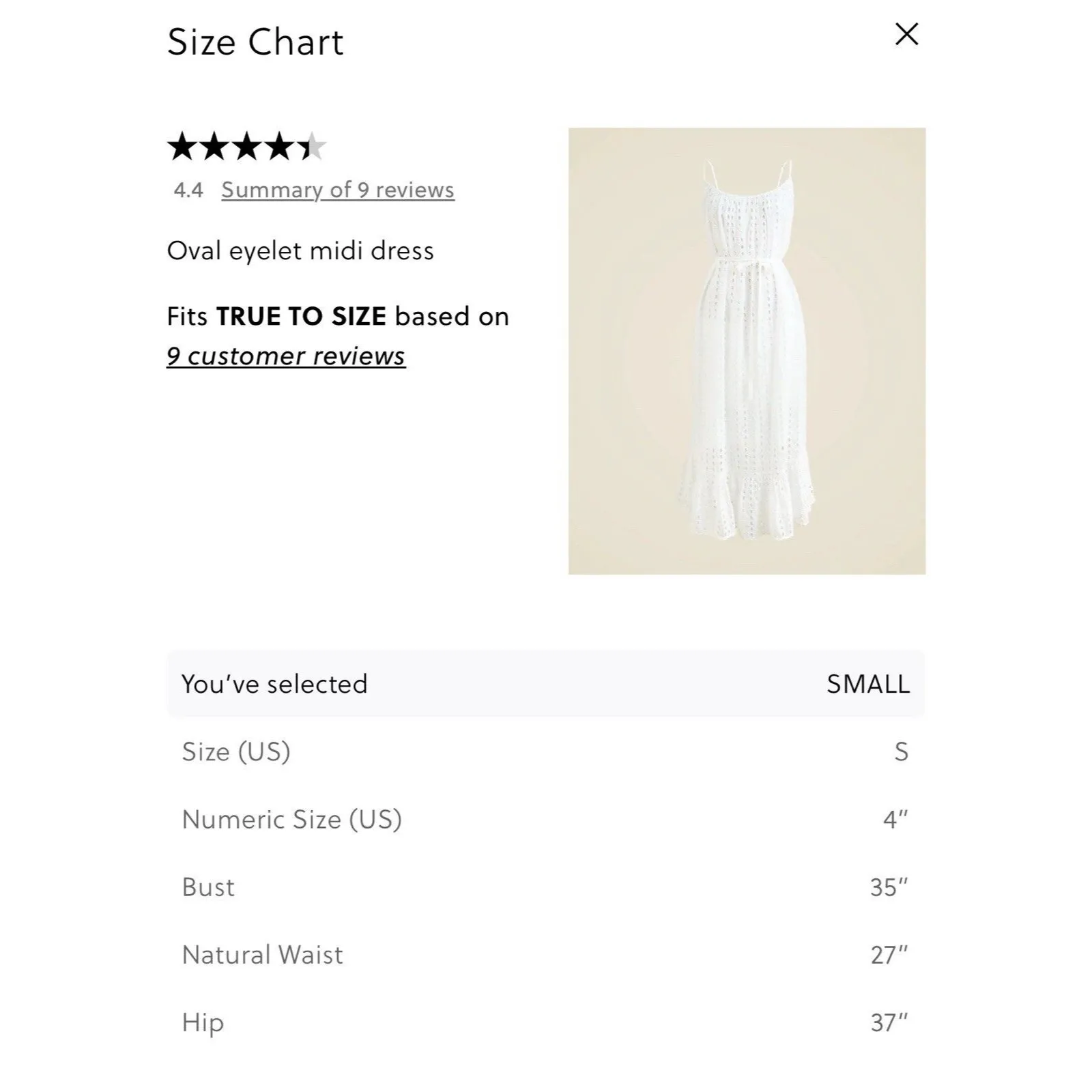Select the Natural Waist row
This screenshot has height=1092, width=1092.
click(x=261, y=955)
